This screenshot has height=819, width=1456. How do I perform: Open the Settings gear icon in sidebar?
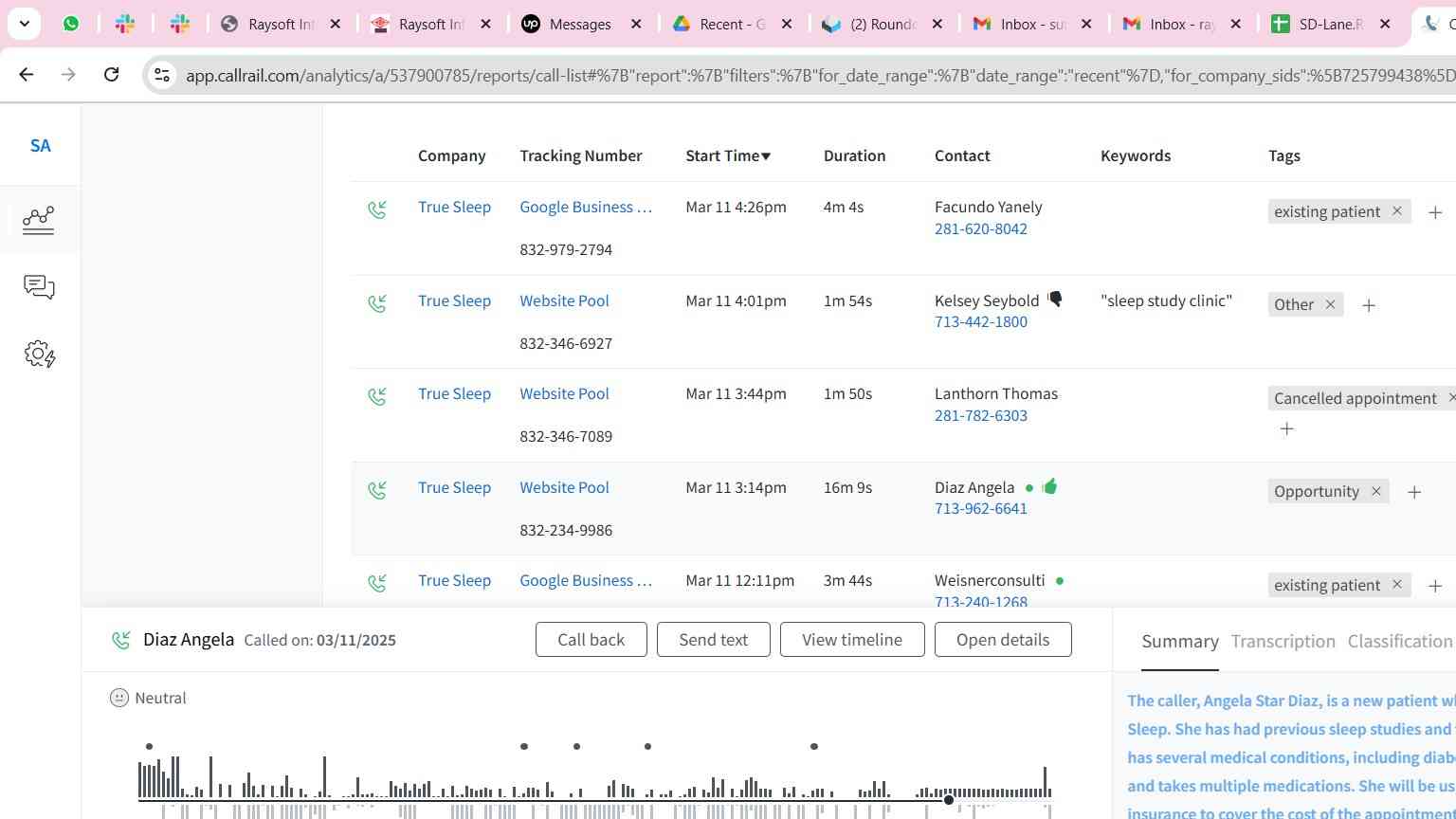point(39,354)
